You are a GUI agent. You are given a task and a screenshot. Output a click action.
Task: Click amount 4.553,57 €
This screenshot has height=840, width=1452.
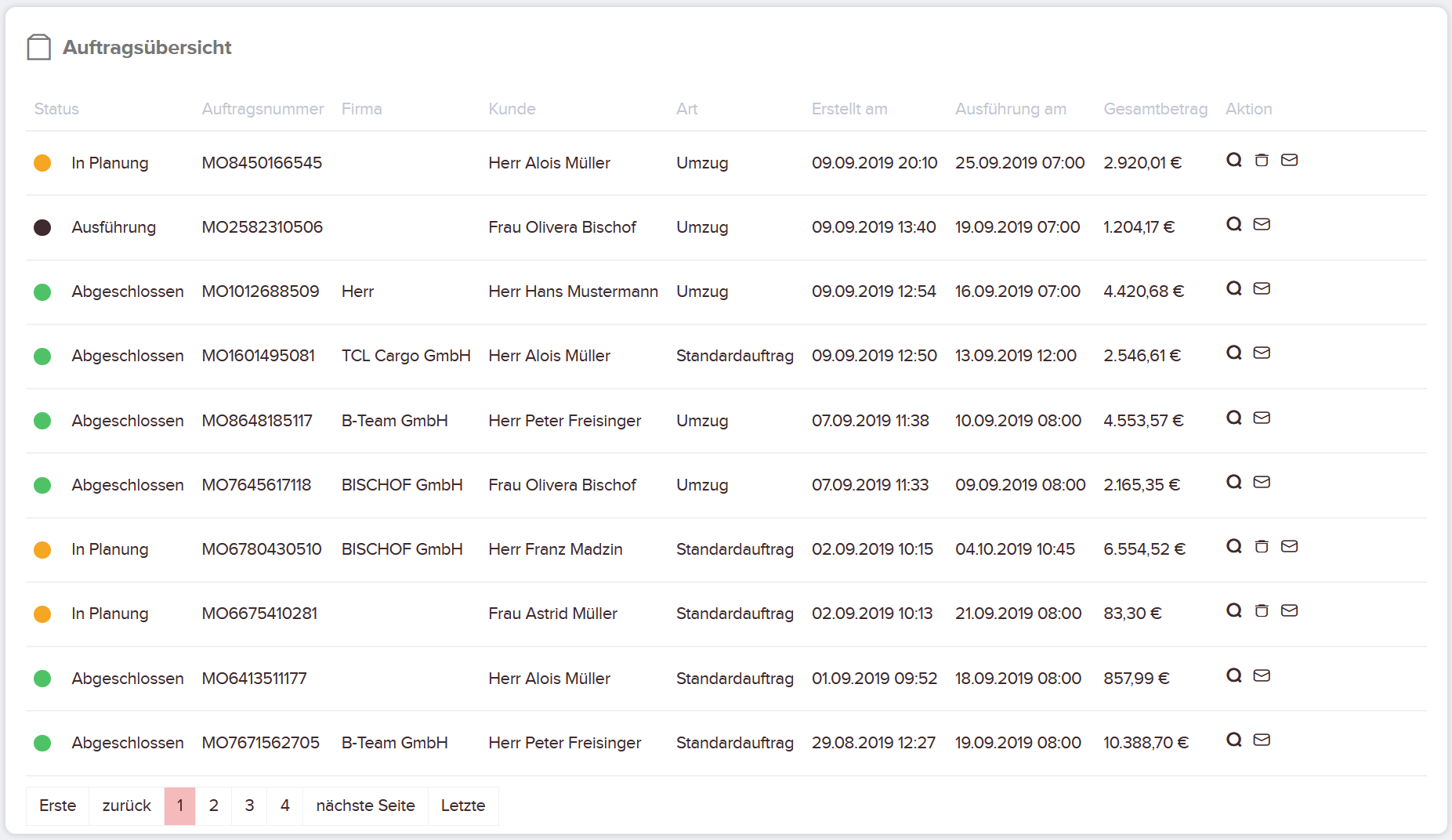pos(1144,421)
